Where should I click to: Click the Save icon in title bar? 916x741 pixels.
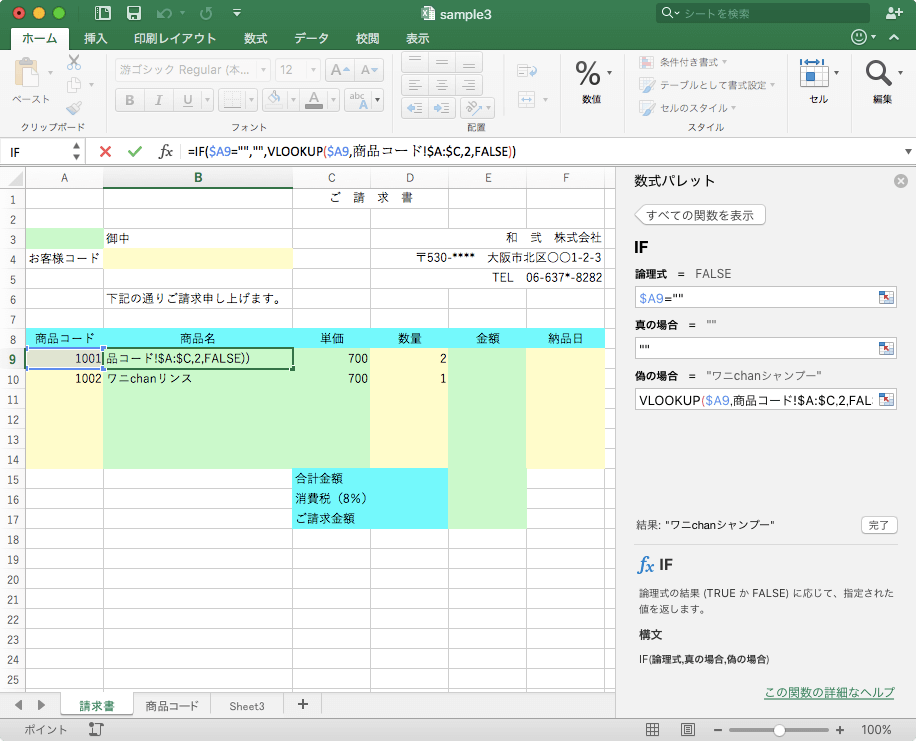[x=134, y=13]
